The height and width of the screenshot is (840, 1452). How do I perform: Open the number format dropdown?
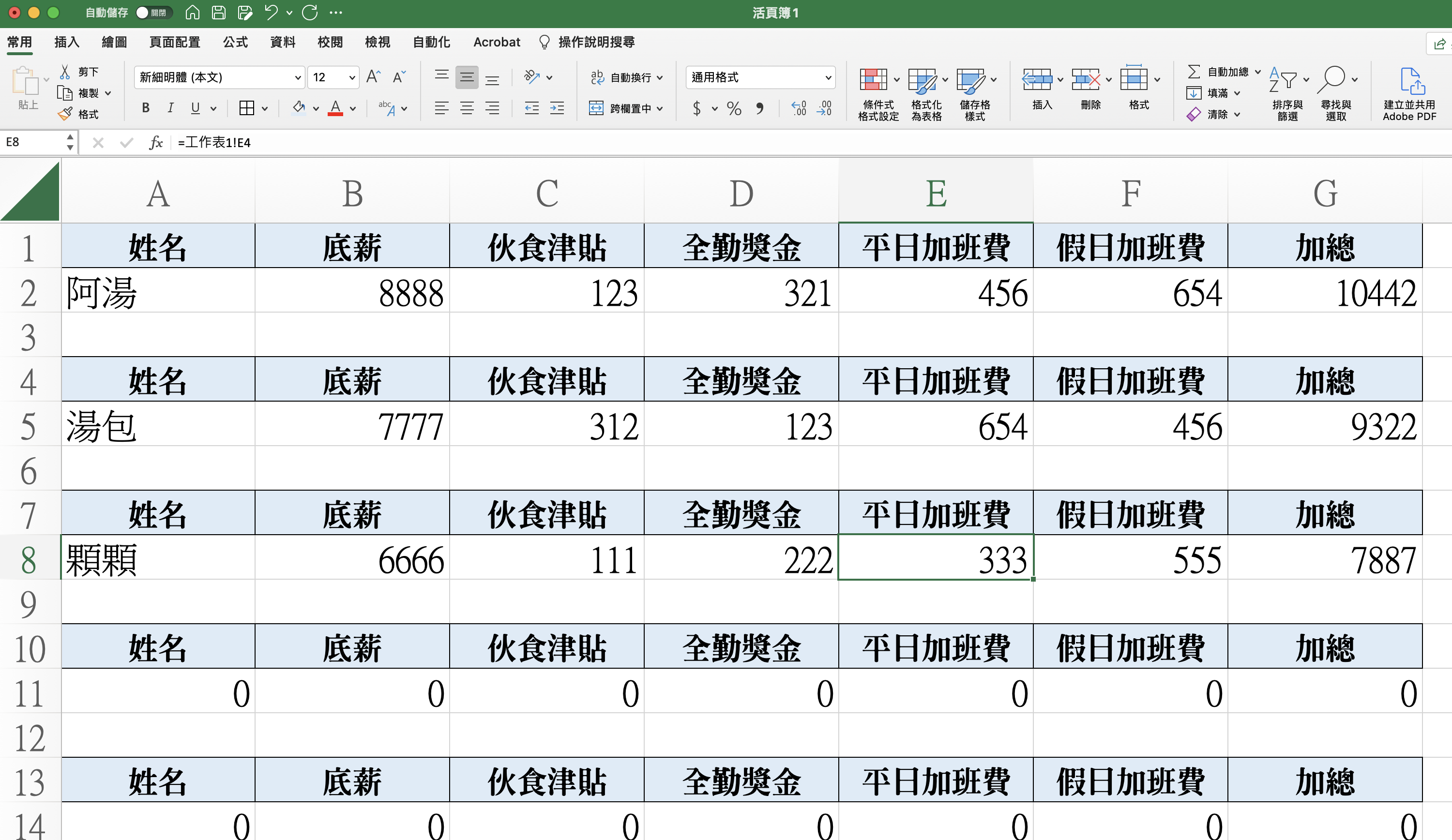tap(828, 77)
